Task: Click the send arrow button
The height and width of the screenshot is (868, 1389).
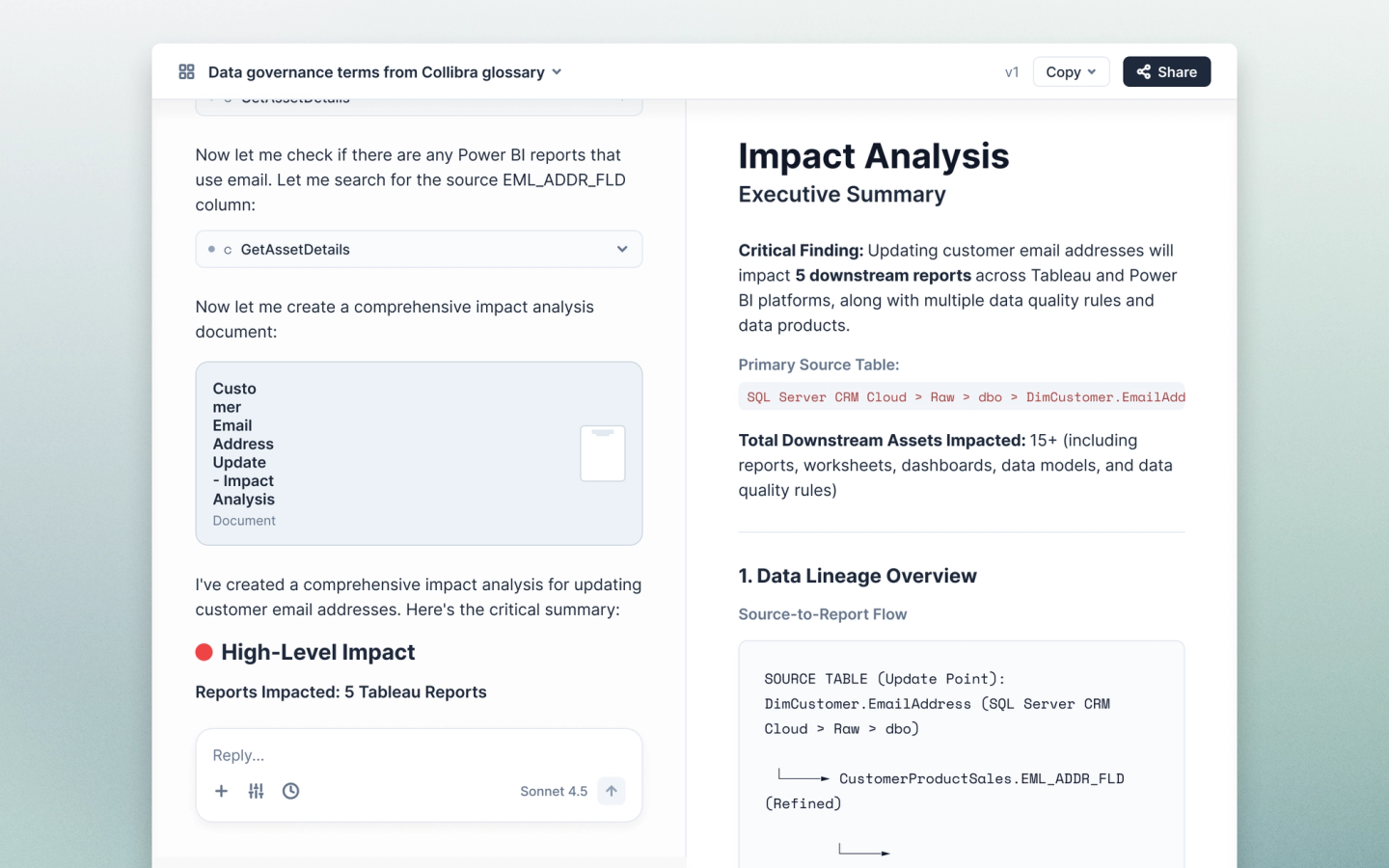Action: click(x=612, y=791)
